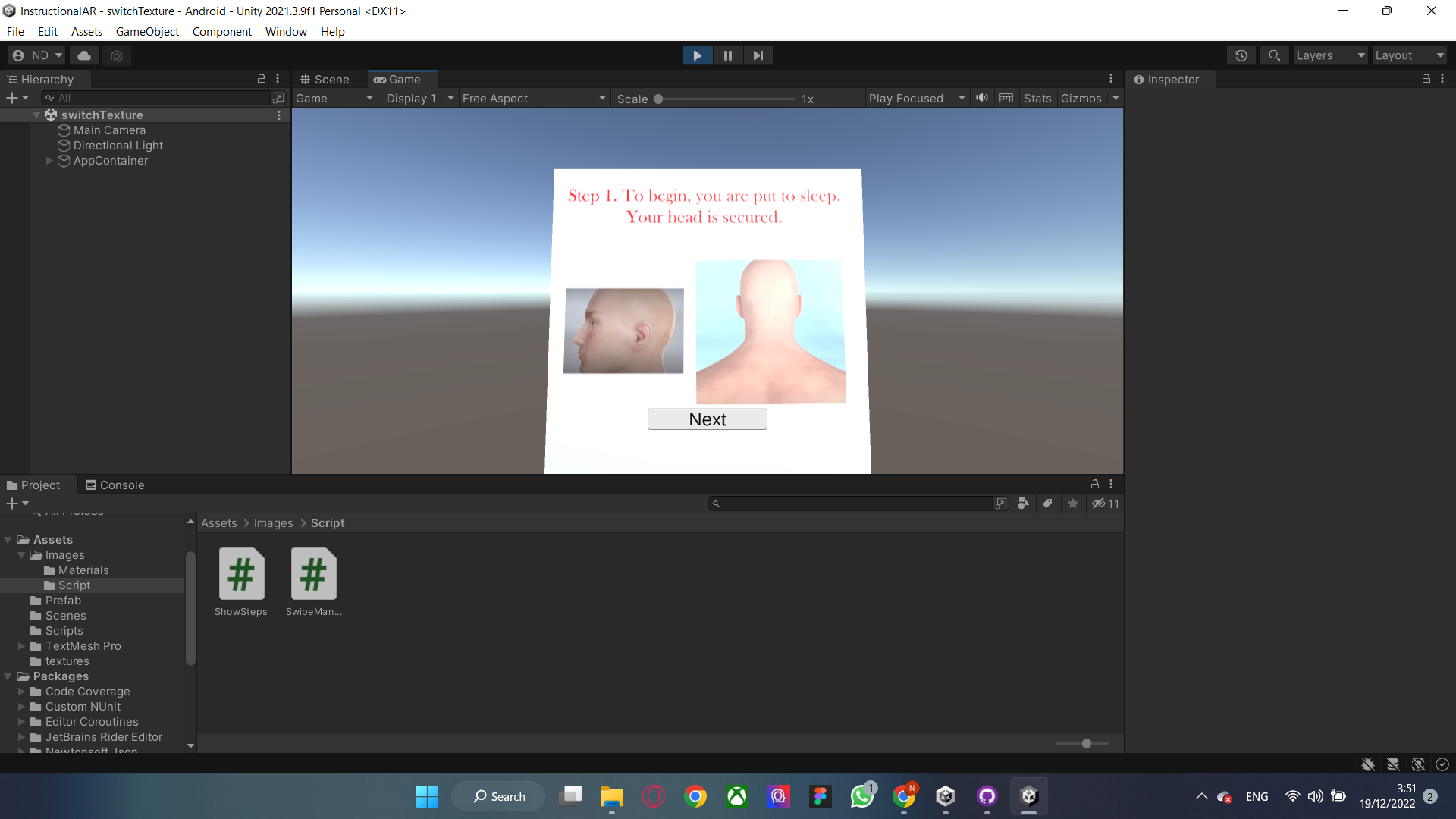This screenshot has width=1456, height=819.
Task: Switch to the Console tab
Action: click(x=115, y=485)
